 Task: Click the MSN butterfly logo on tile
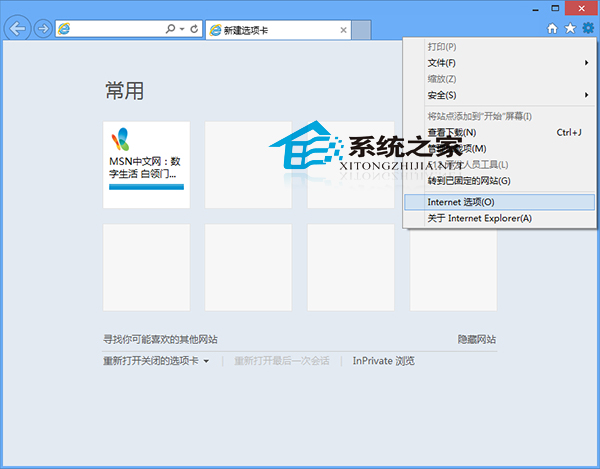click(x=120, y=140)
